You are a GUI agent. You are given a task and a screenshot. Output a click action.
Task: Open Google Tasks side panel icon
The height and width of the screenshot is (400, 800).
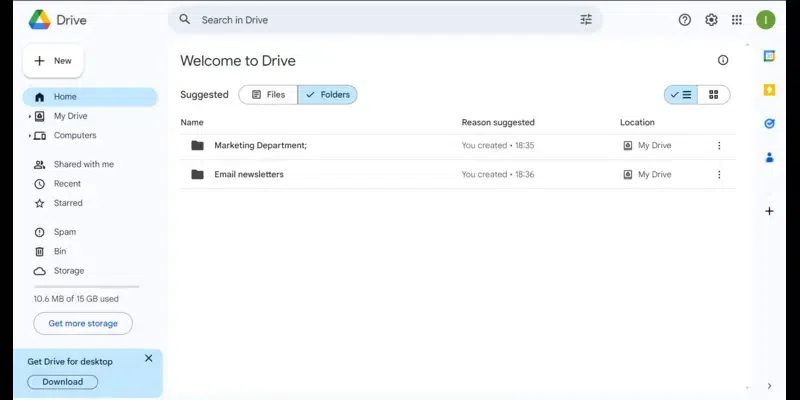pyautogui.click(x=769, y=123)
